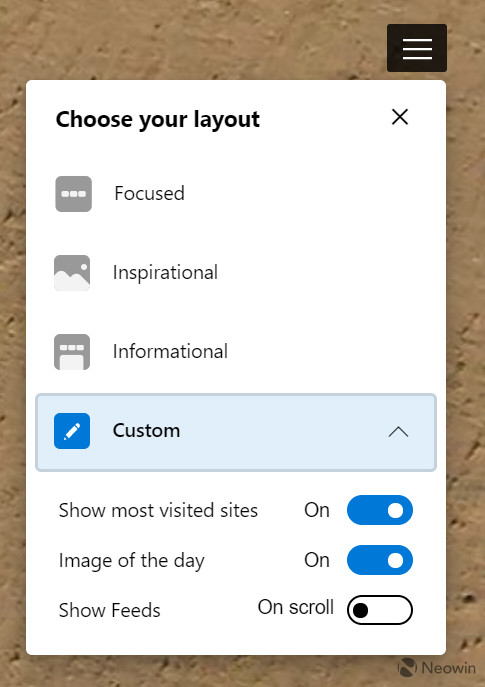Click the Choose your layout heading
The width and height of the screenshot is (485, 687).
click(158, 120)
